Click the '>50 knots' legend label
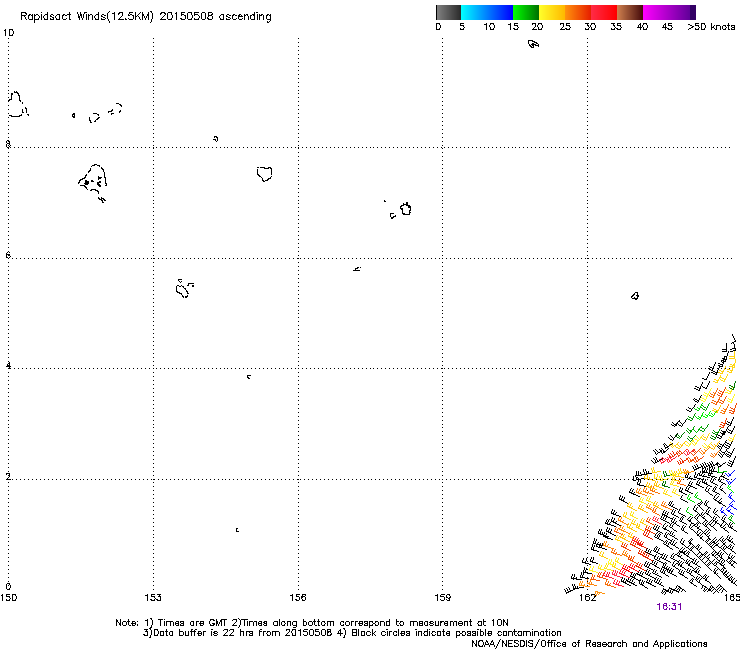 coord(711,27)
